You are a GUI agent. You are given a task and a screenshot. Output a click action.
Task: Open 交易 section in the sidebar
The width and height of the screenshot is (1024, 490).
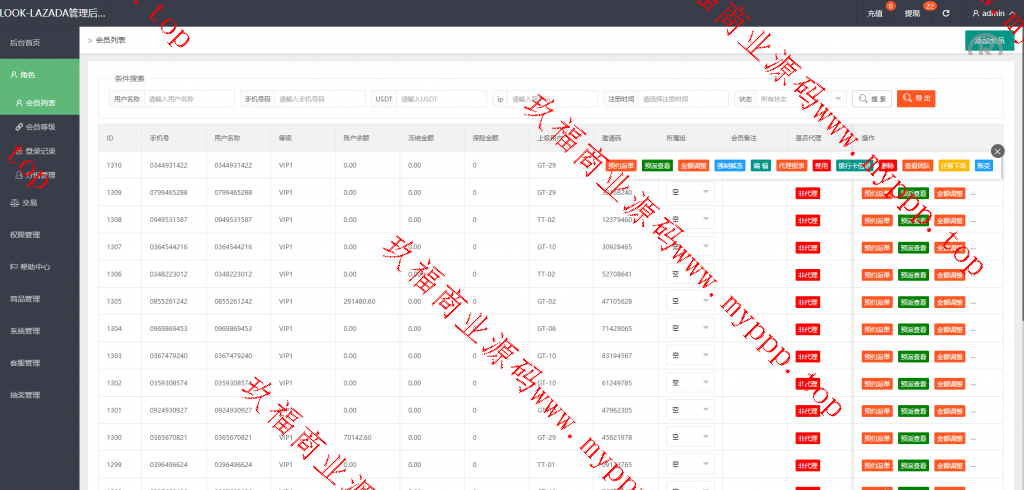pos(30,202)
